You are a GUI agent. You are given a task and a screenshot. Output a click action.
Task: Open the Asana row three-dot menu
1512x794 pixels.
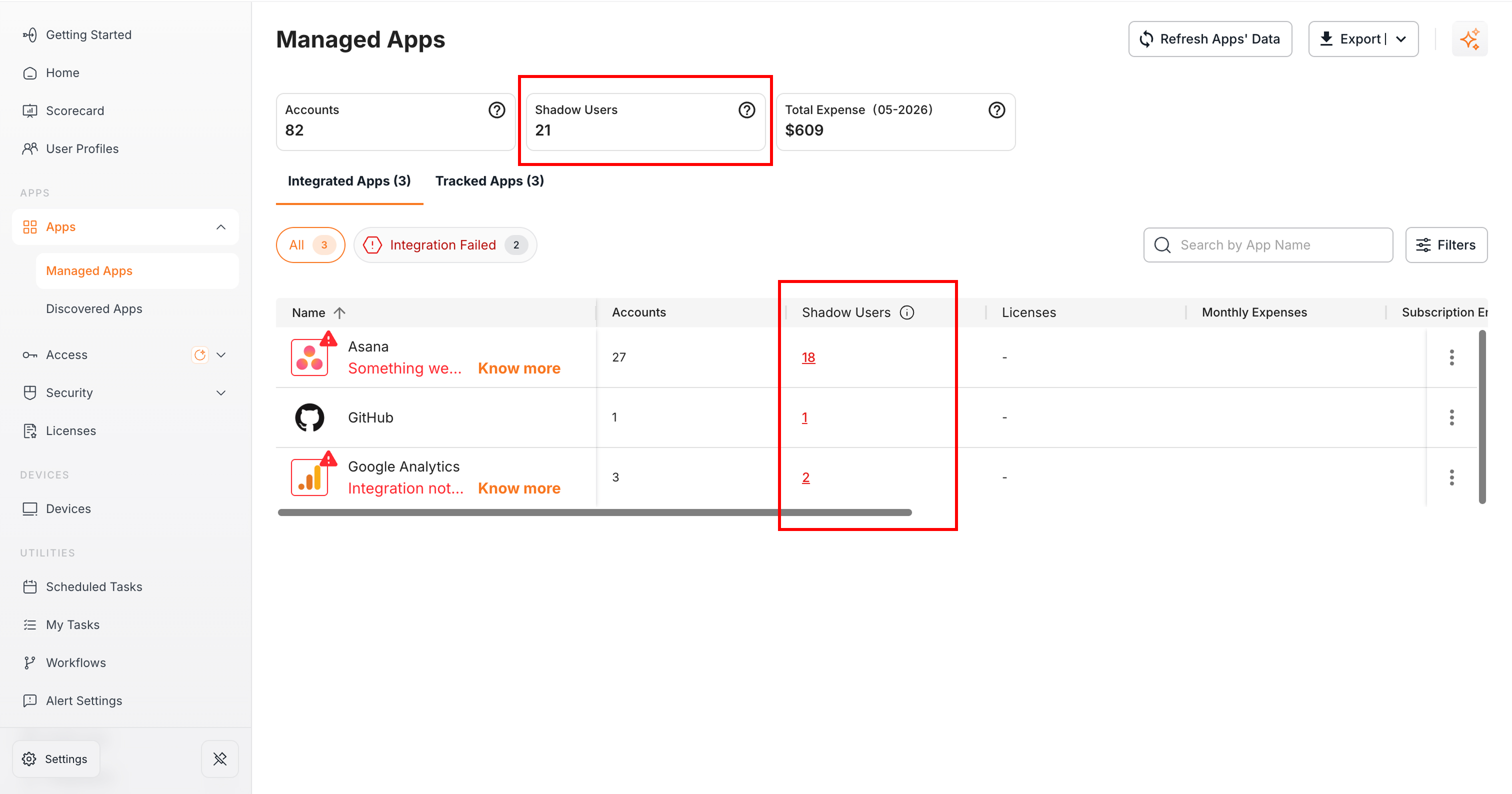1451,357
